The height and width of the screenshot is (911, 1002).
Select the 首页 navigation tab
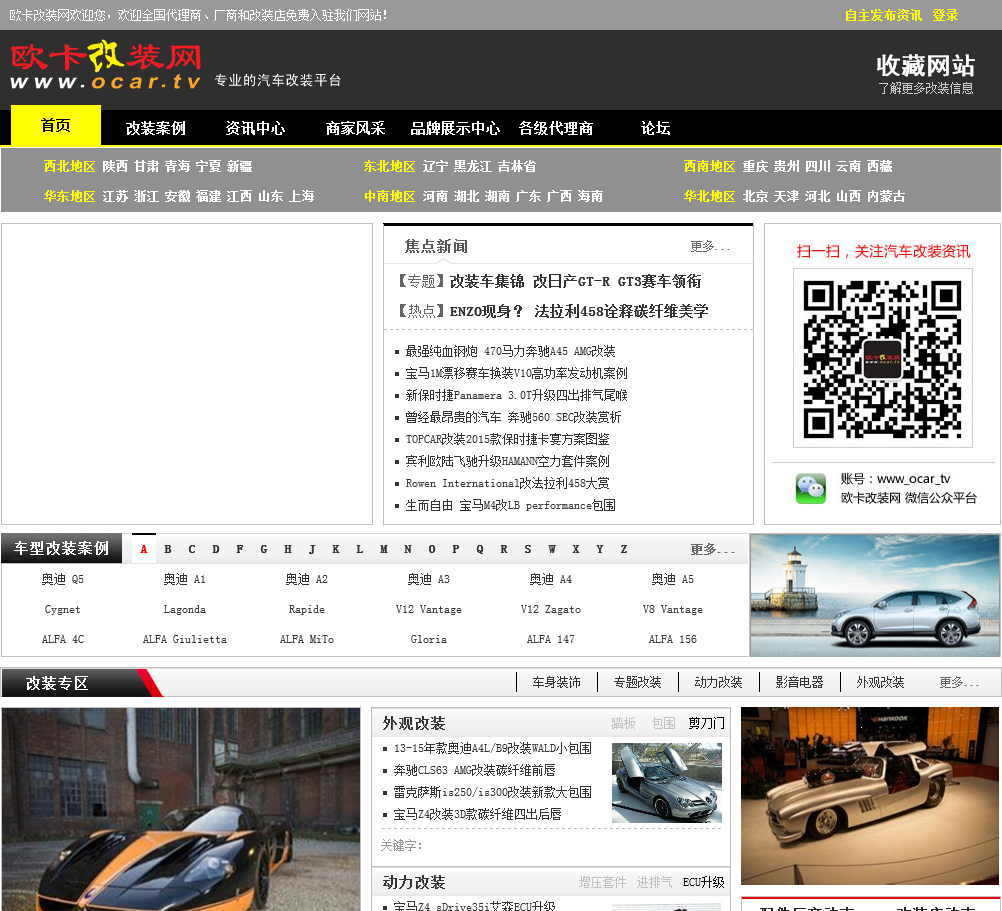56,126
